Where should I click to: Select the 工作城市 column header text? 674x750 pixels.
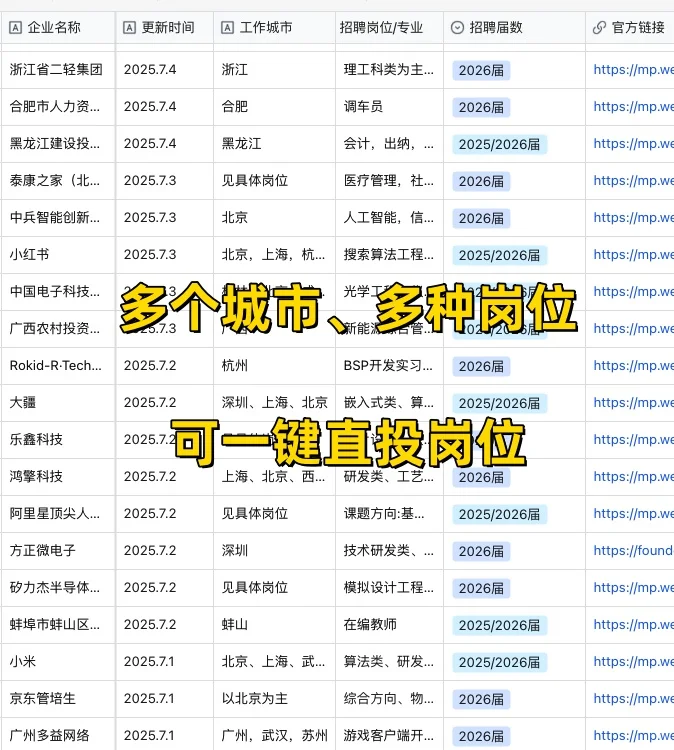[266, 28]
